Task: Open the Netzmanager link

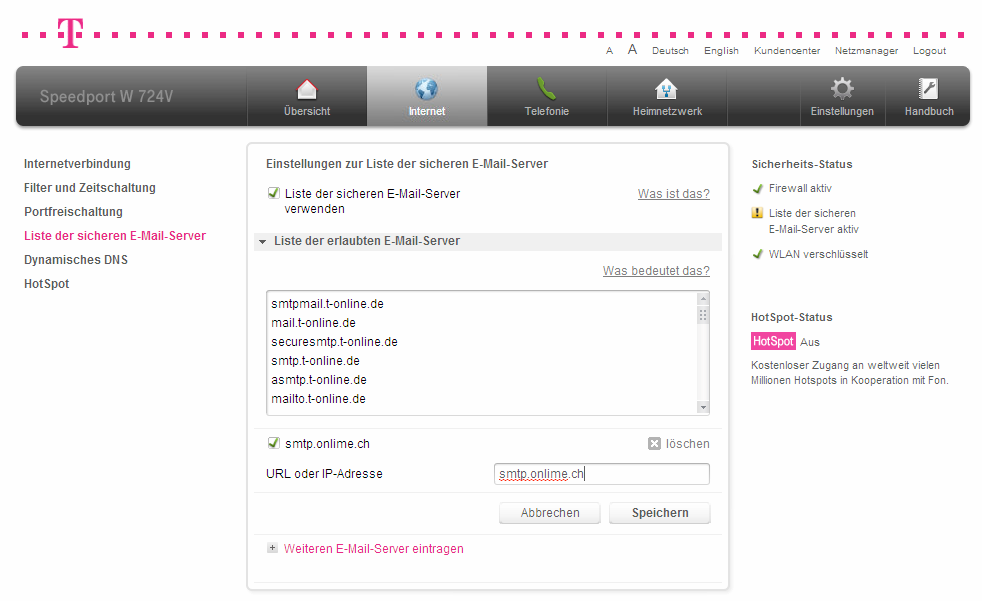Action: click(866, 51)
